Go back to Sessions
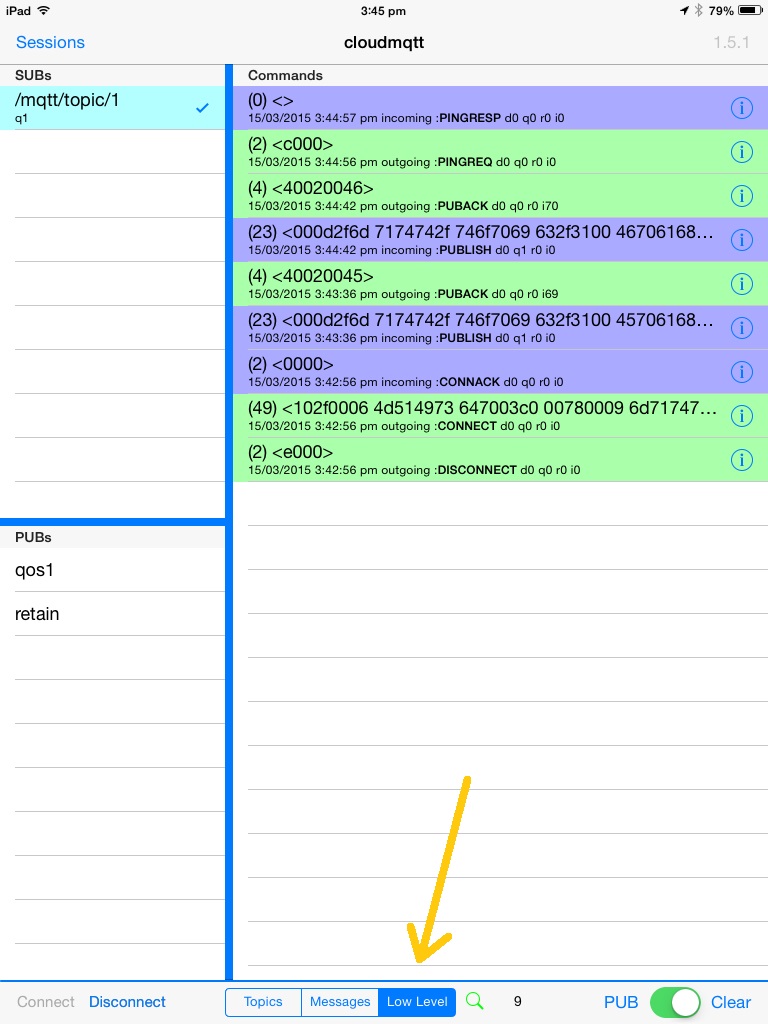This screenshot has height=1024, width=768. 50,42
